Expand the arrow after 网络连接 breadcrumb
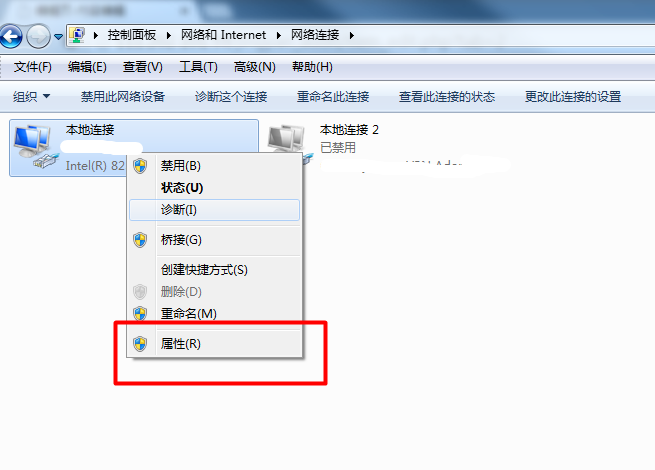 352,36
